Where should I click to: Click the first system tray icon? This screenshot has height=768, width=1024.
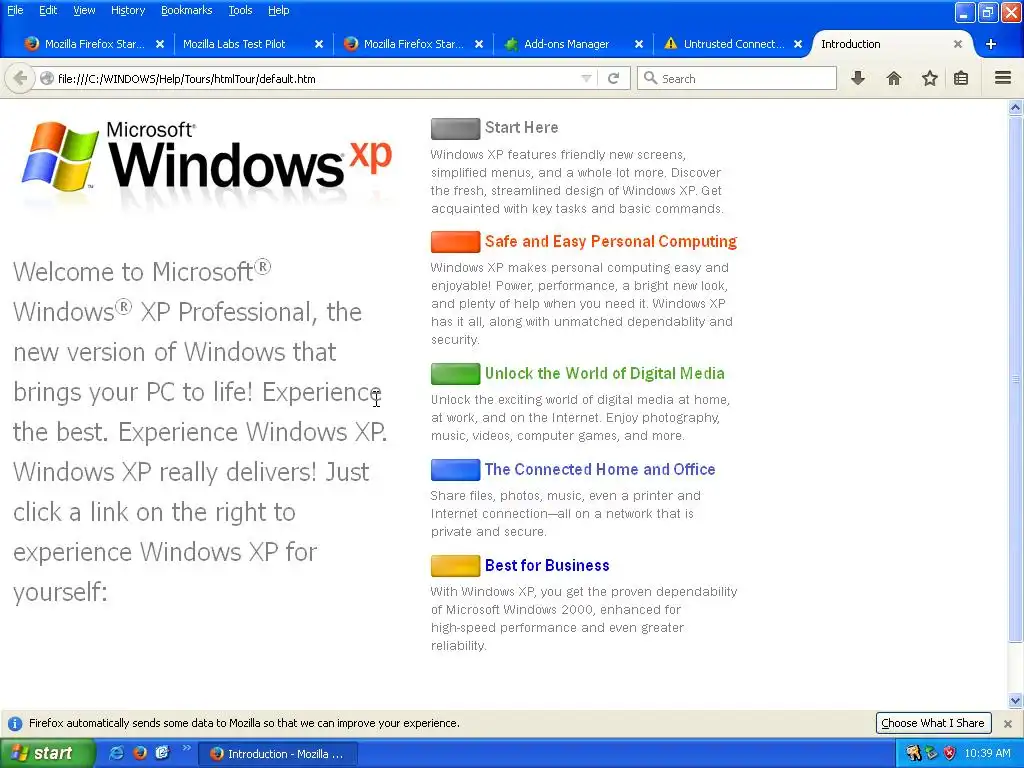tap(913, 753)
